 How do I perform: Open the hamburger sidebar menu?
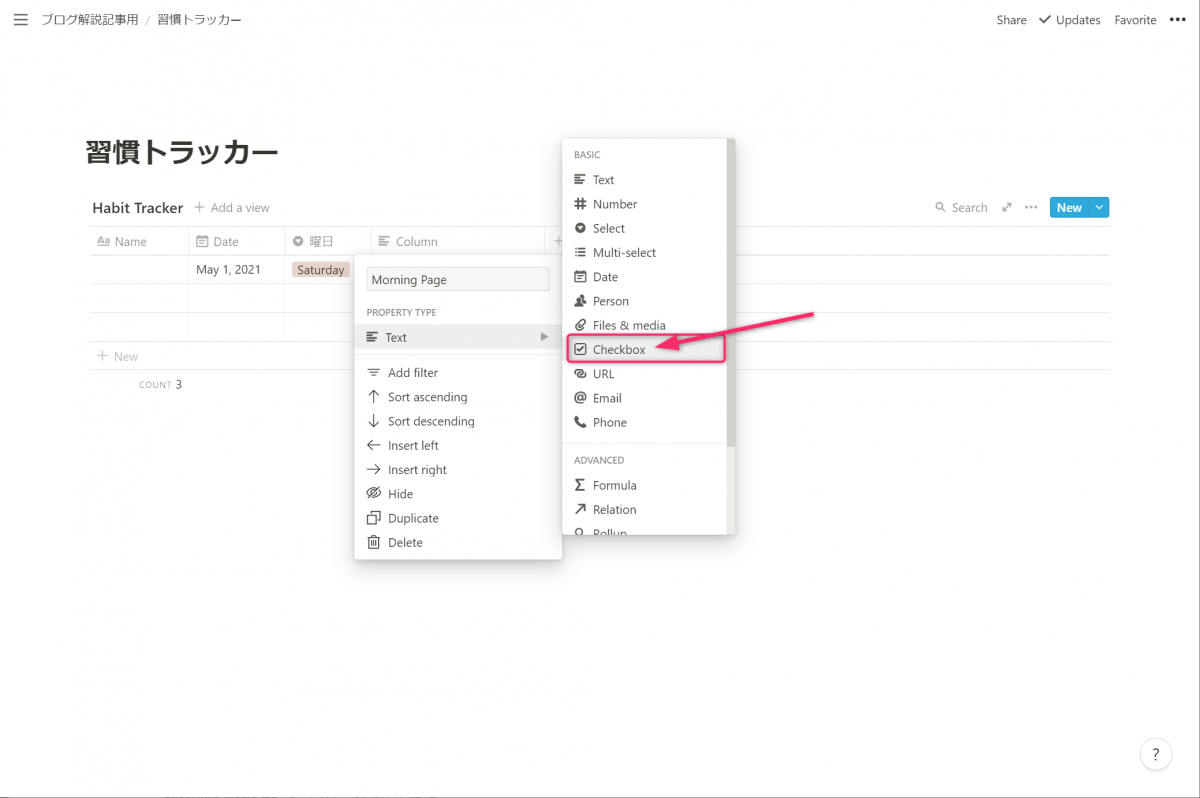click(x=20, y=20)
